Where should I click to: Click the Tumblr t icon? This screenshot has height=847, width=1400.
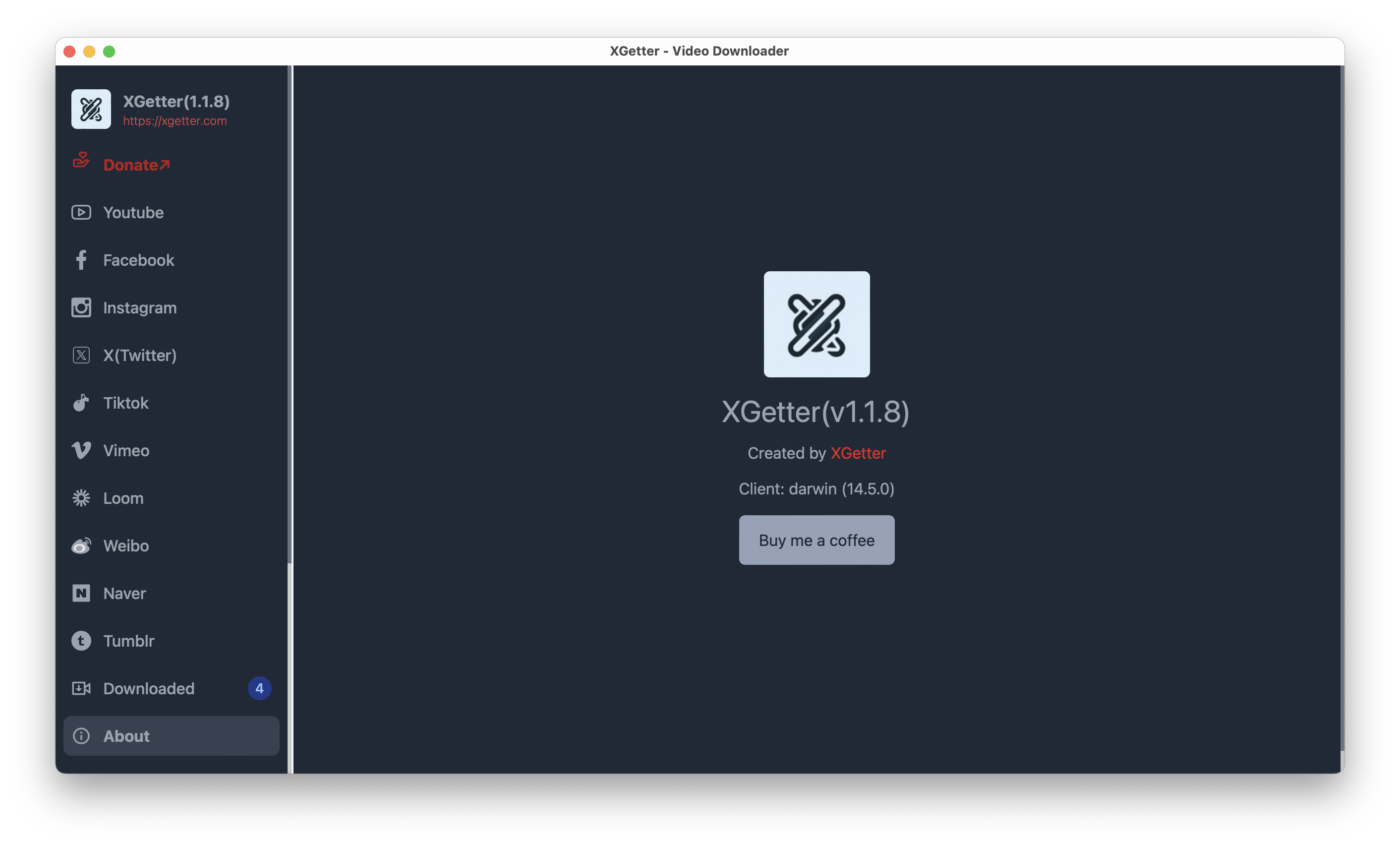[81, 641]
